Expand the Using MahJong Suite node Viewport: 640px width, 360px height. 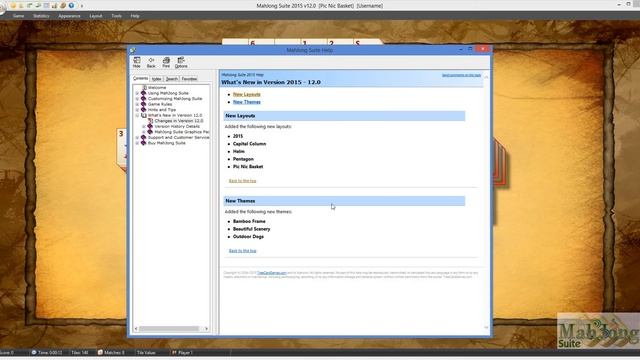point(137,93)
